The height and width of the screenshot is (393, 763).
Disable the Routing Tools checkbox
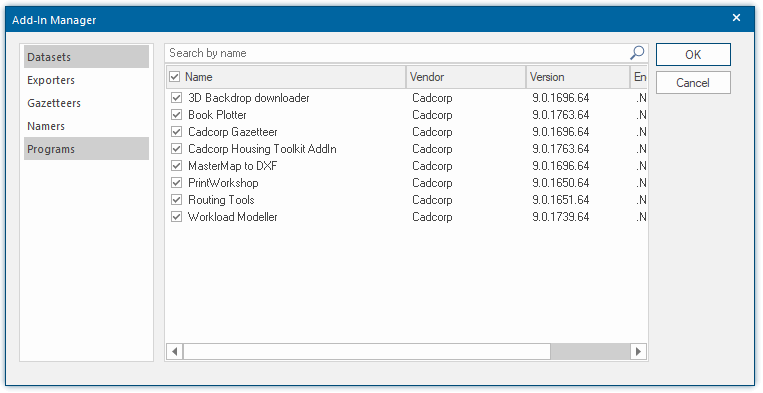[x=176, y=200]
